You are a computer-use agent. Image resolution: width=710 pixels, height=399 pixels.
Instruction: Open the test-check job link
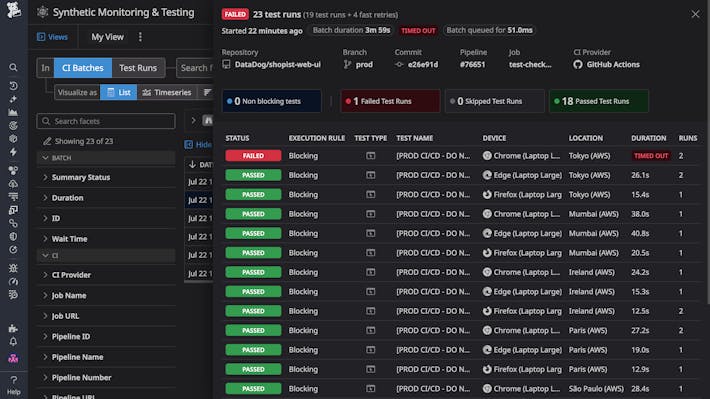(x=530, y=64)
